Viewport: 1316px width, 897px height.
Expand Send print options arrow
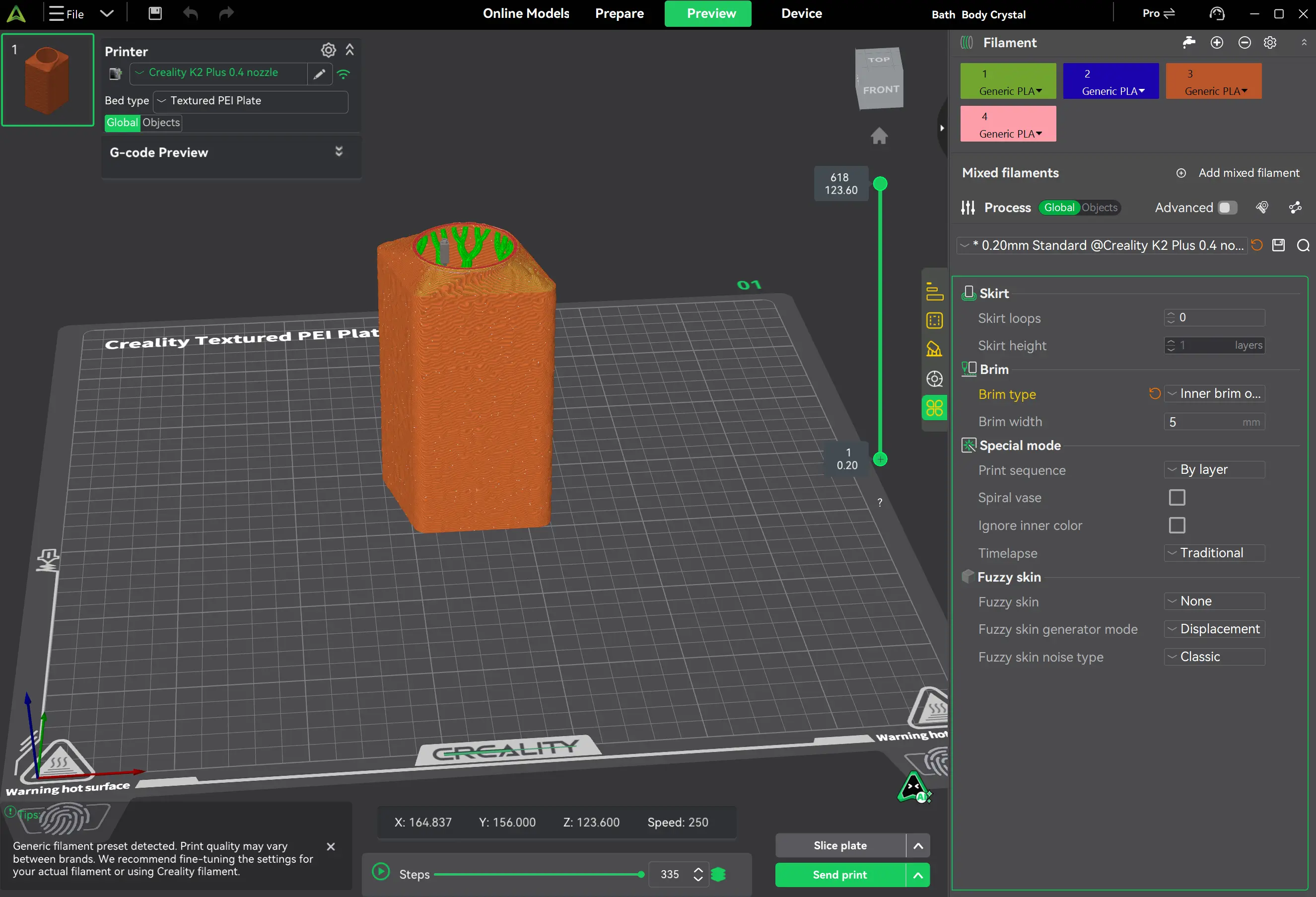918,875
